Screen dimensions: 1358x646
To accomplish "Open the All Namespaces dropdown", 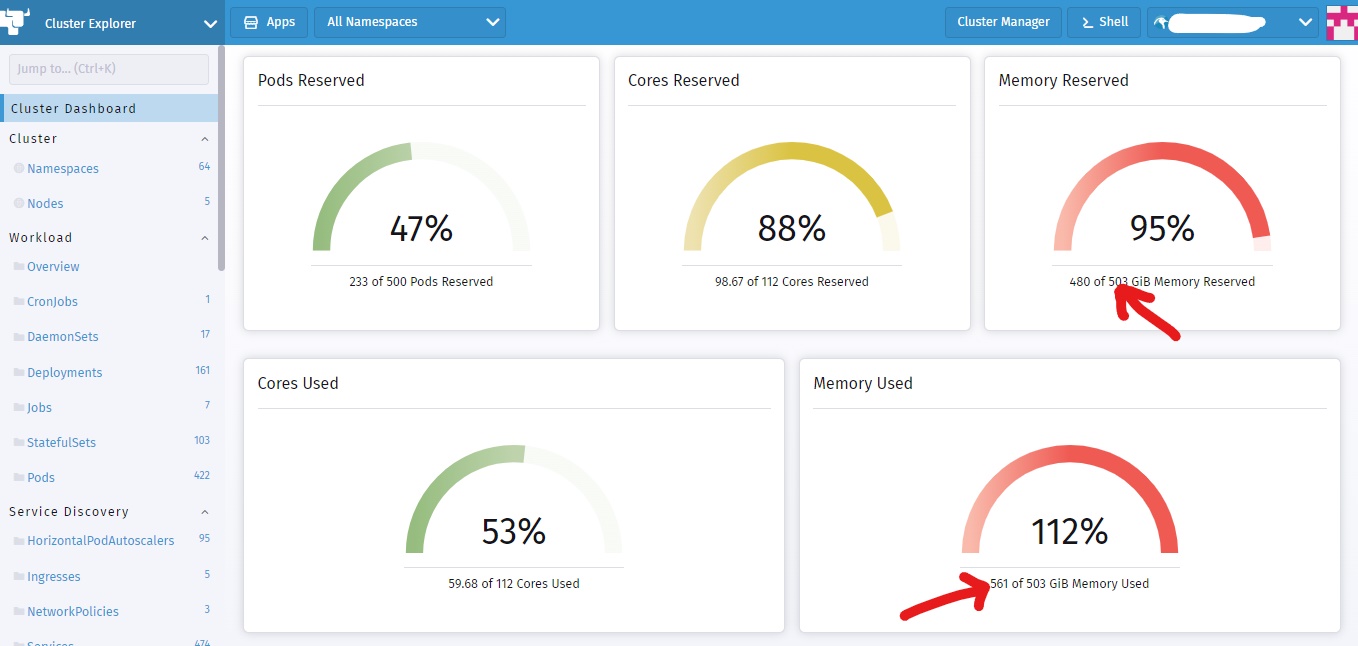I will [409, 21].
